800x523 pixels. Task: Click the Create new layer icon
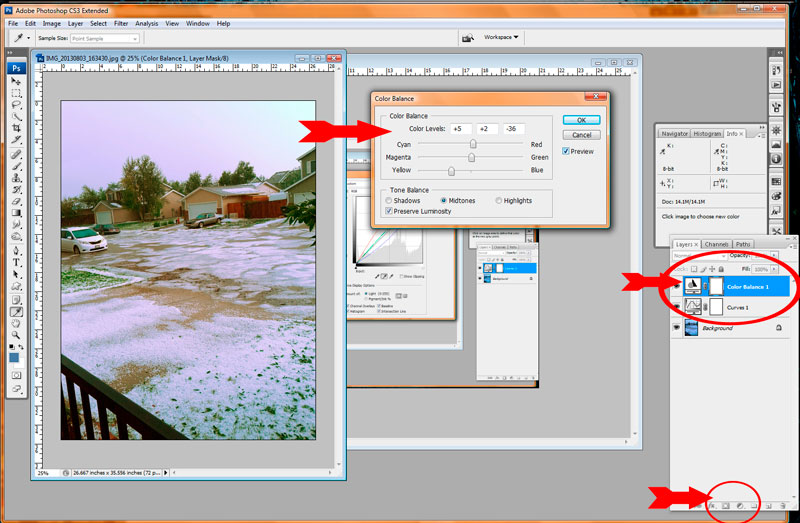coord(768,506)
